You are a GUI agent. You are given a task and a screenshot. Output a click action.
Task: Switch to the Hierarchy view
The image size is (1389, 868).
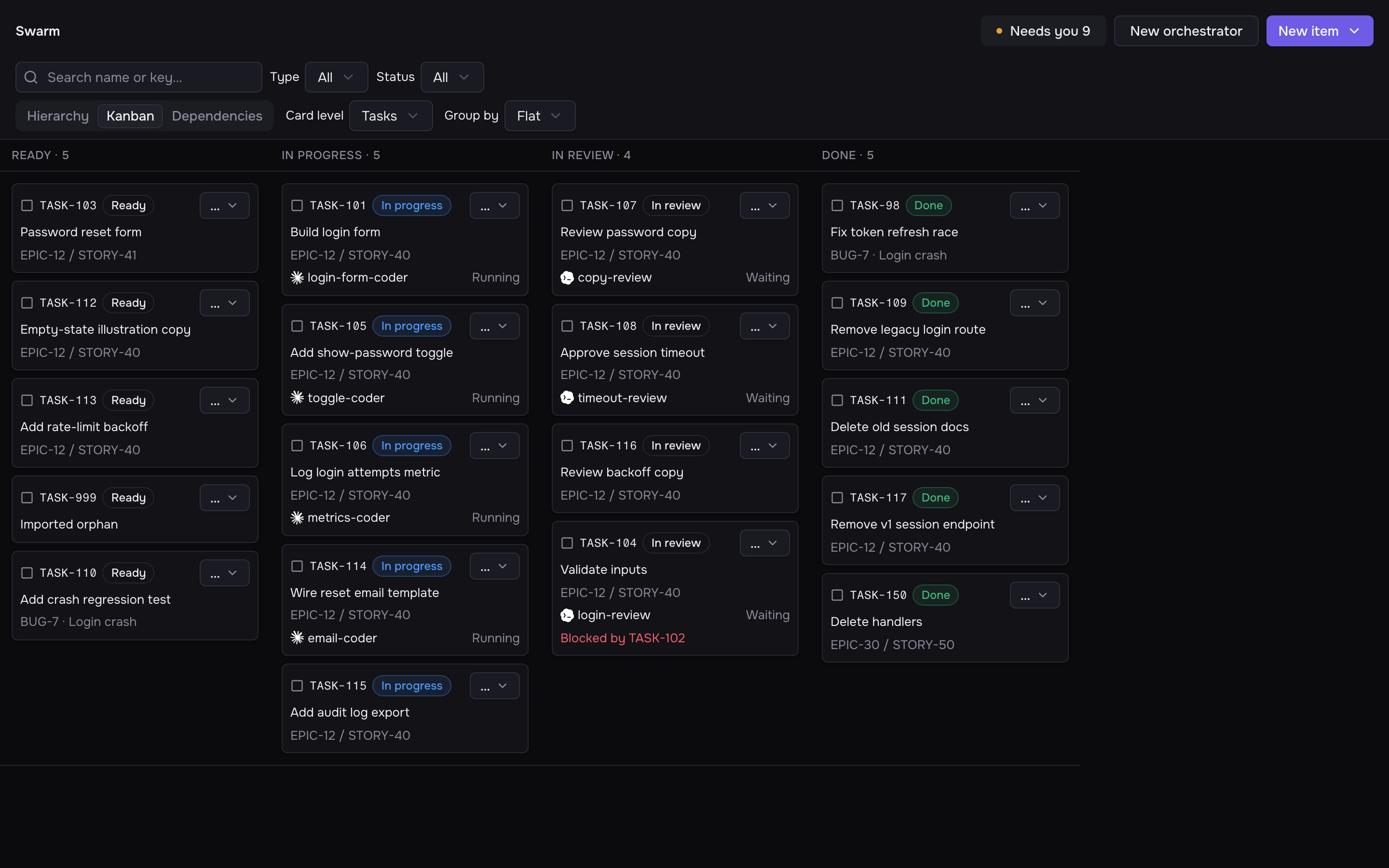pyautogui.click(x=58, y=116)
